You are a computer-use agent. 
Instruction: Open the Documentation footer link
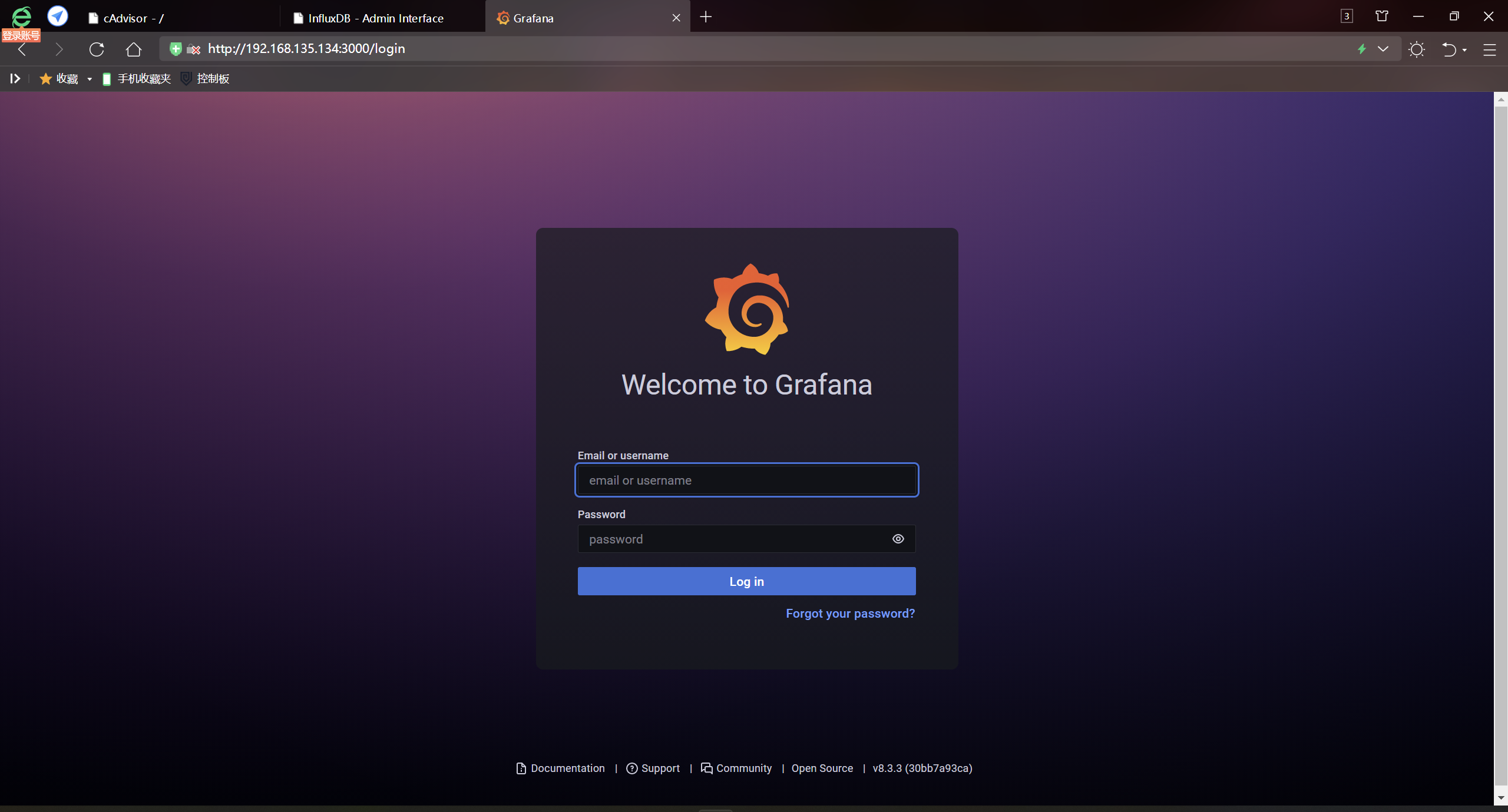[x=561, y=768]
